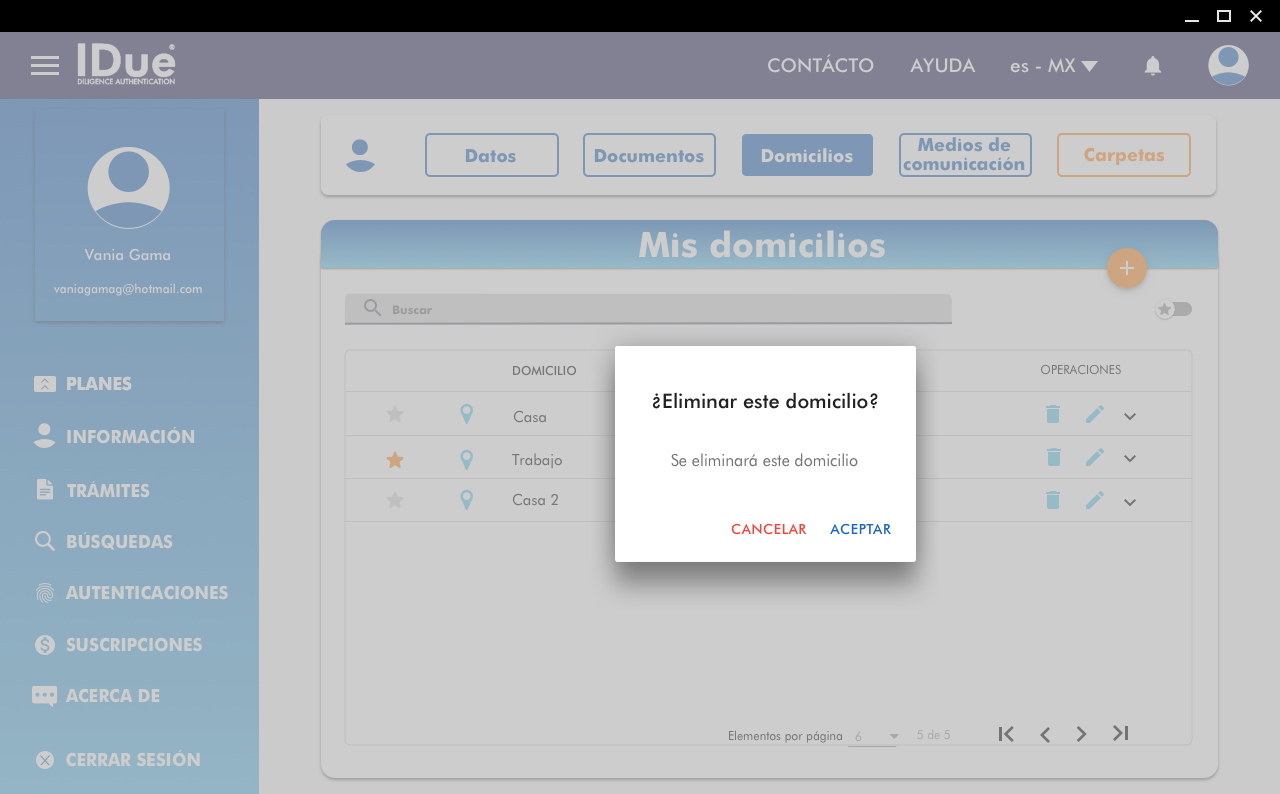The height and width of the screenshot is (794, 1280).
Task: Mark Casa as favorite star
Action: pyautogui.click(x=395, y=414)
